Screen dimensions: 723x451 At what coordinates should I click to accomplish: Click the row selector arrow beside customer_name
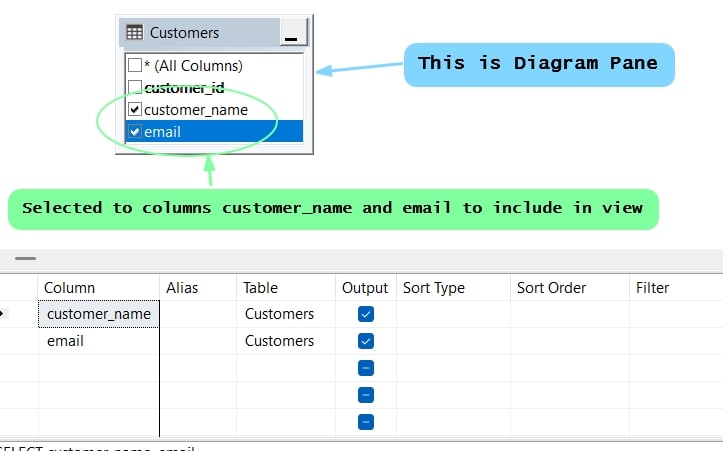(2, 314)
